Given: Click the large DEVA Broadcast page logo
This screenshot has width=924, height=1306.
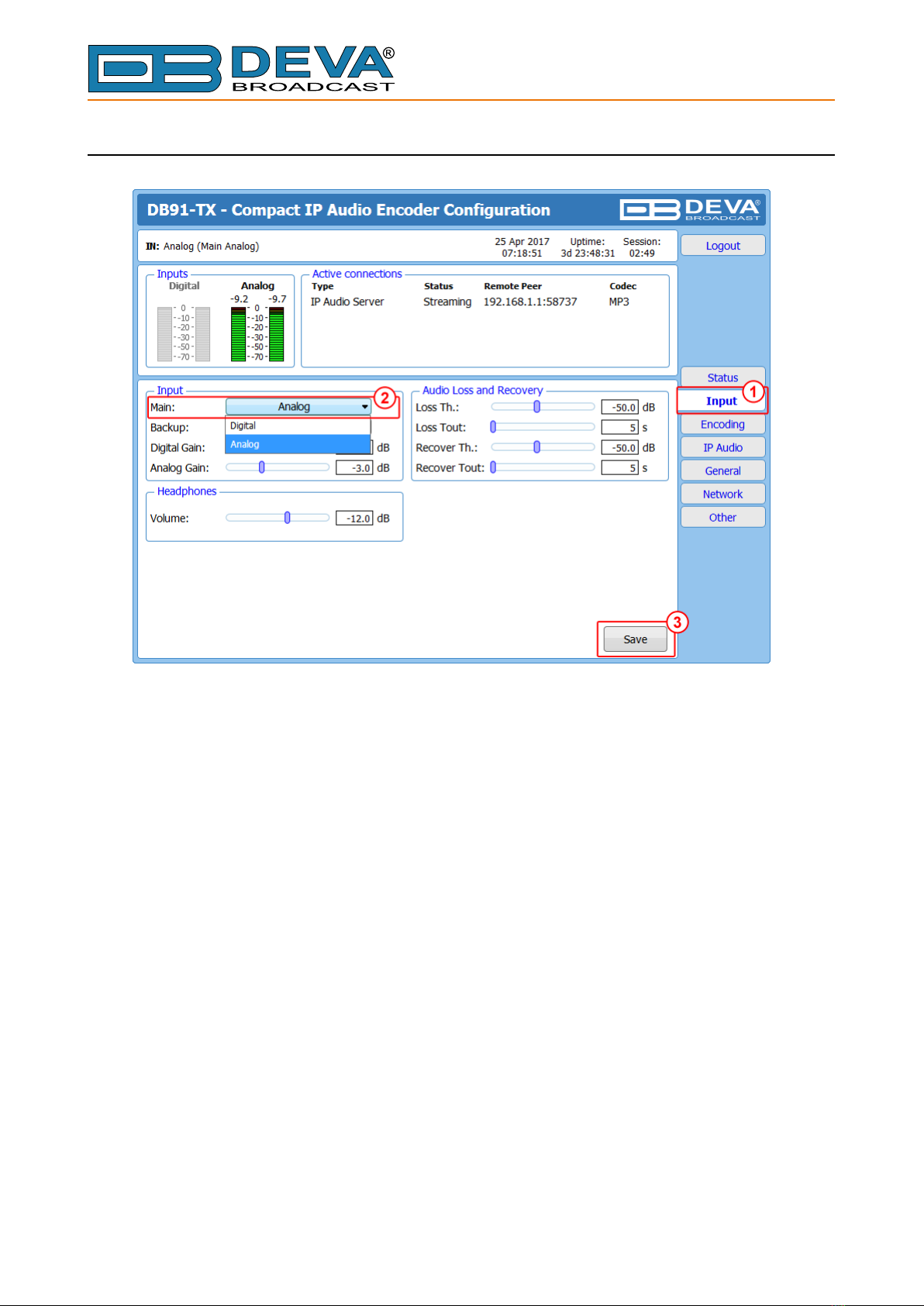Looking at the screenshot, I should coord(241,68).
